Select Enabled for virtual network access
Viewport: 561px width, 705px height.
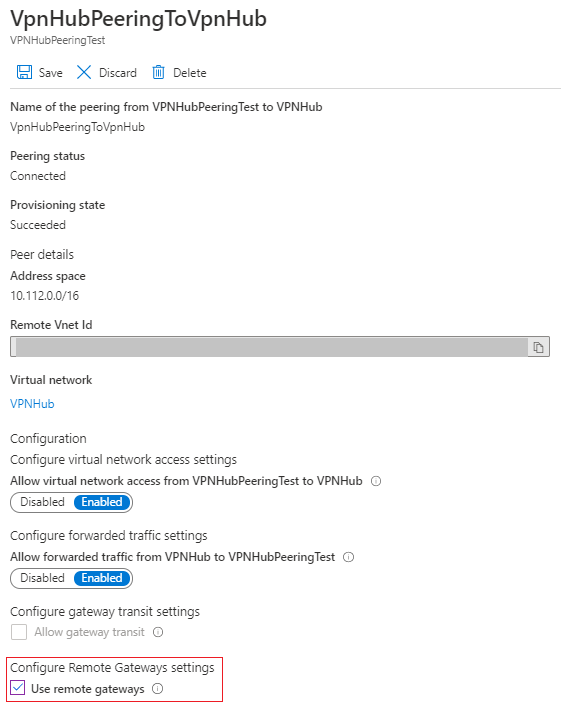click(x=102, y=502)
